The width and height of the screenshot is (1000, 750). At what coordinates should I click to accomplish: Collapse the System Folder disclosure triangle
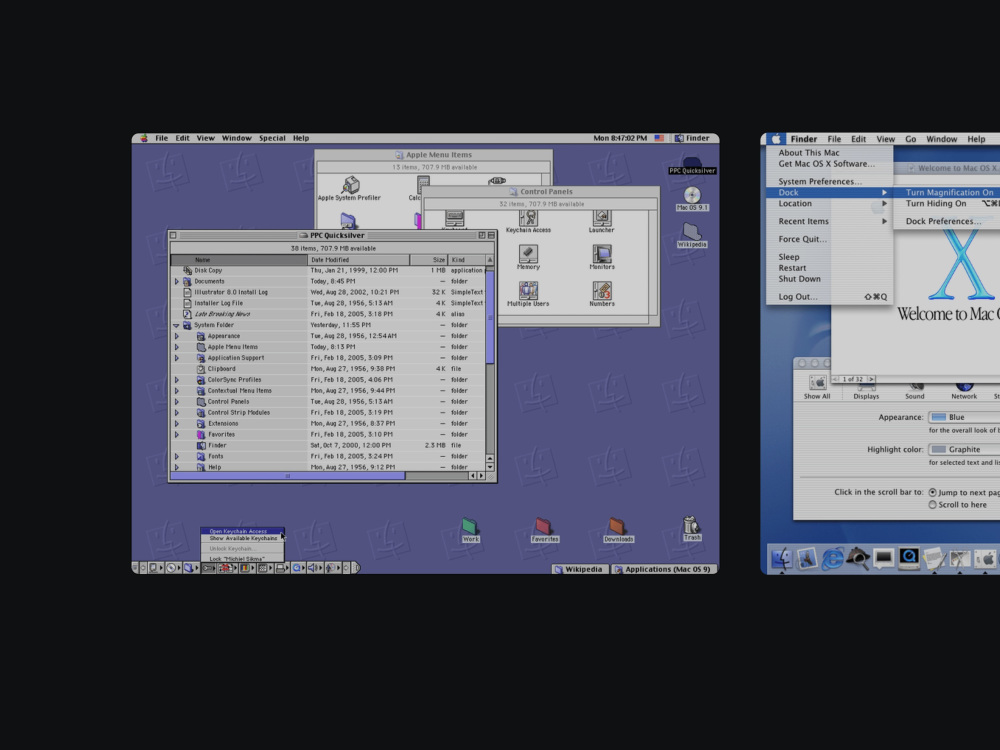(176, 325)
